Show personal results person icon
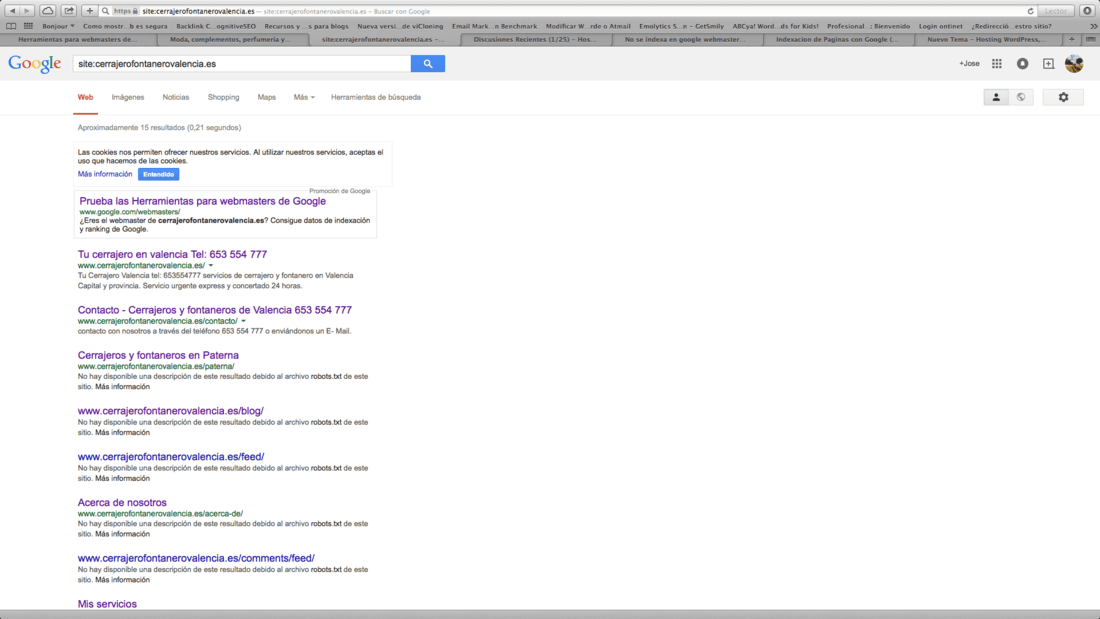Viewport: 1100px width, 619px height. [996, 98]
